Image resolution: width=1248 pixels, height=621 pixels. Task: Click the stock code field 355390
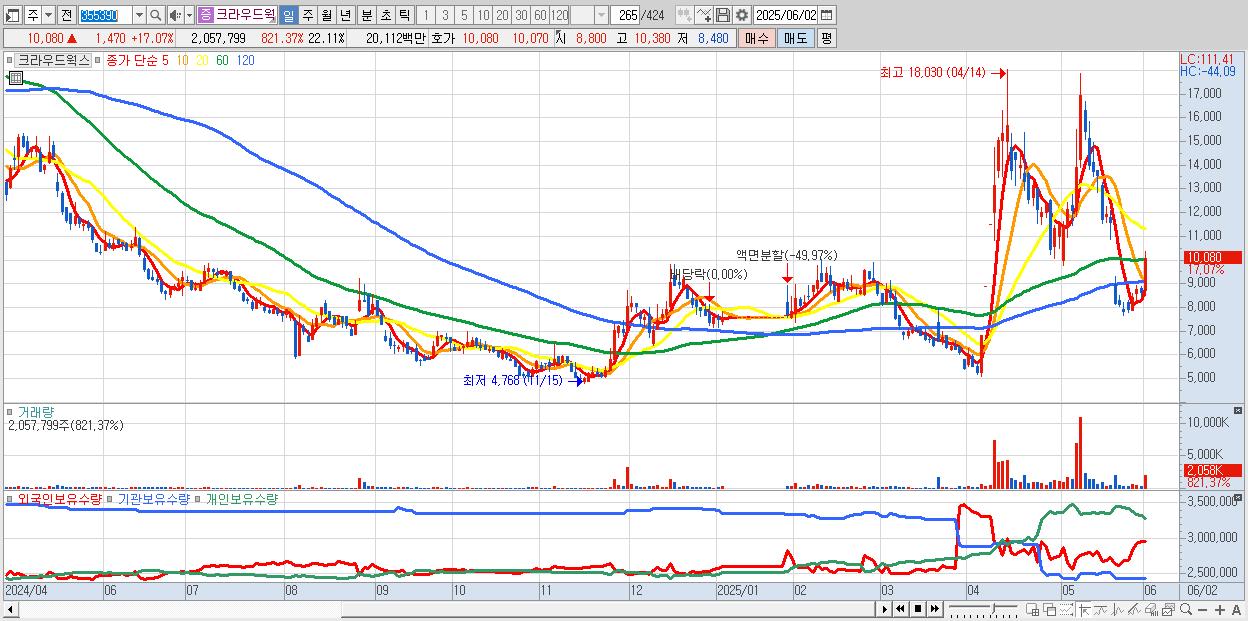coord(105,15)
